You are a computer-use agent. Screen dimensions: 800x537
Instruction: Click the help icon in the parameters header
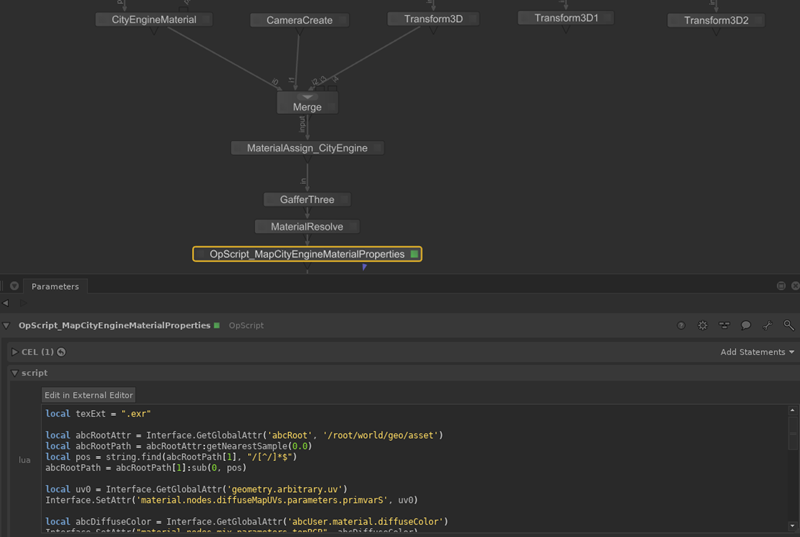681,325
